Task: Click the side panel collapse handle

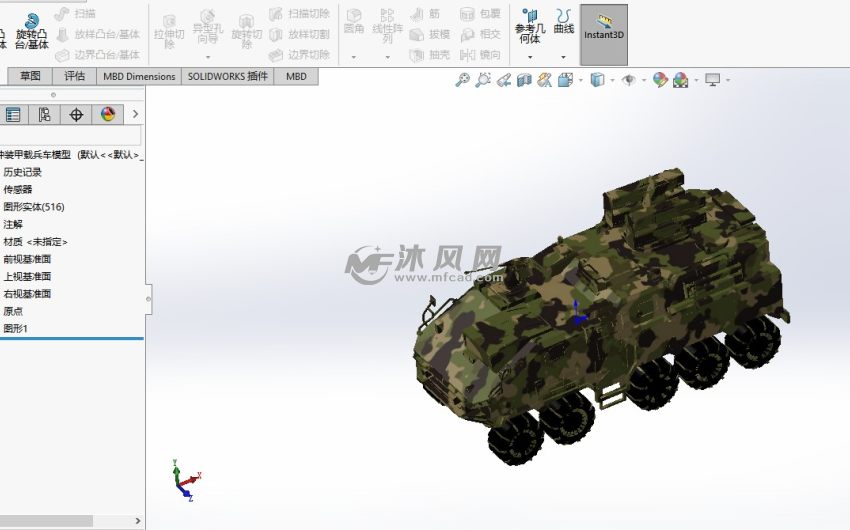Action: (x=149, y=299)
